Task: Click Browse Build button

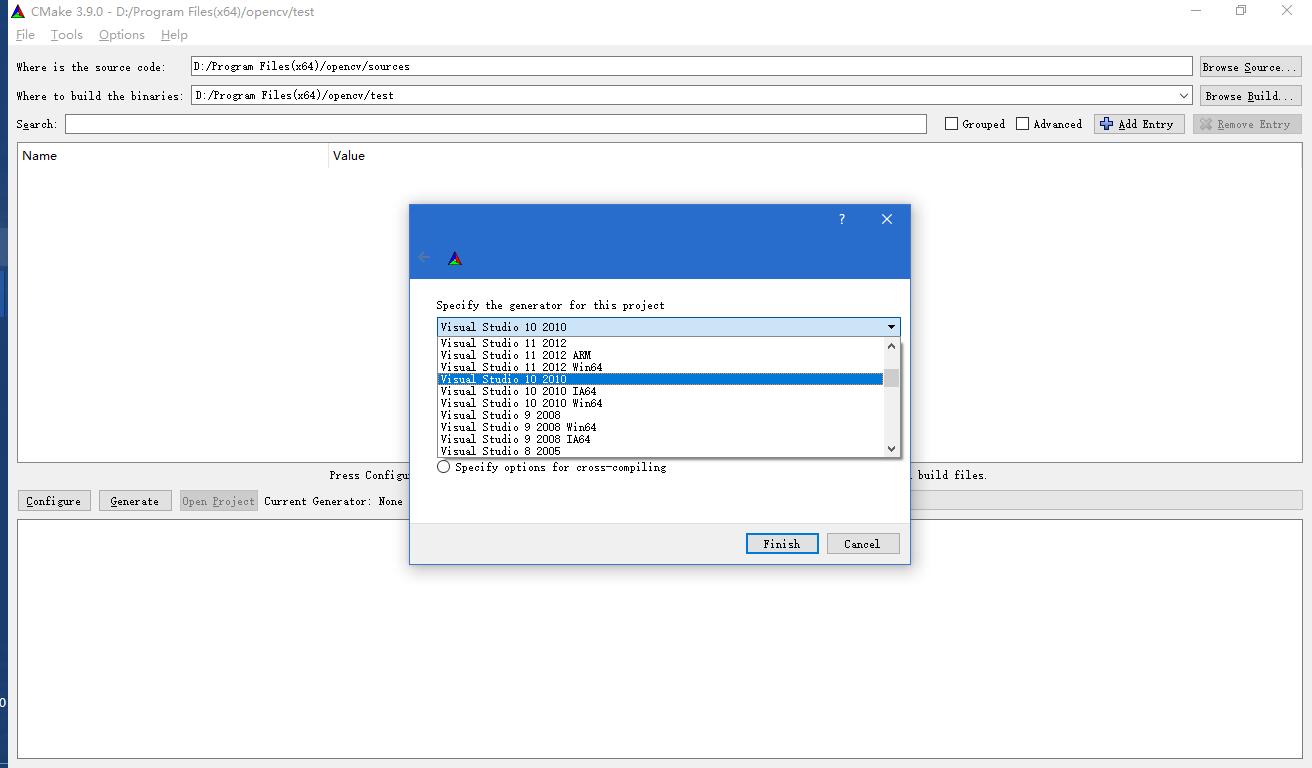Action: pyautogui.click(x=1249, y=96)
